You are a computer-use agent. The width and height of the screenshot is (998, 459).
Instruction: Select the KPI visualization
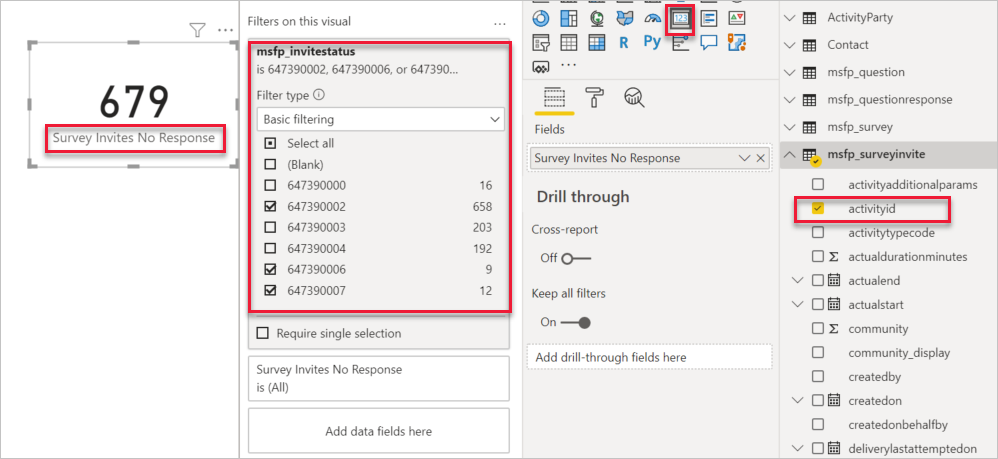click(736, 18)
